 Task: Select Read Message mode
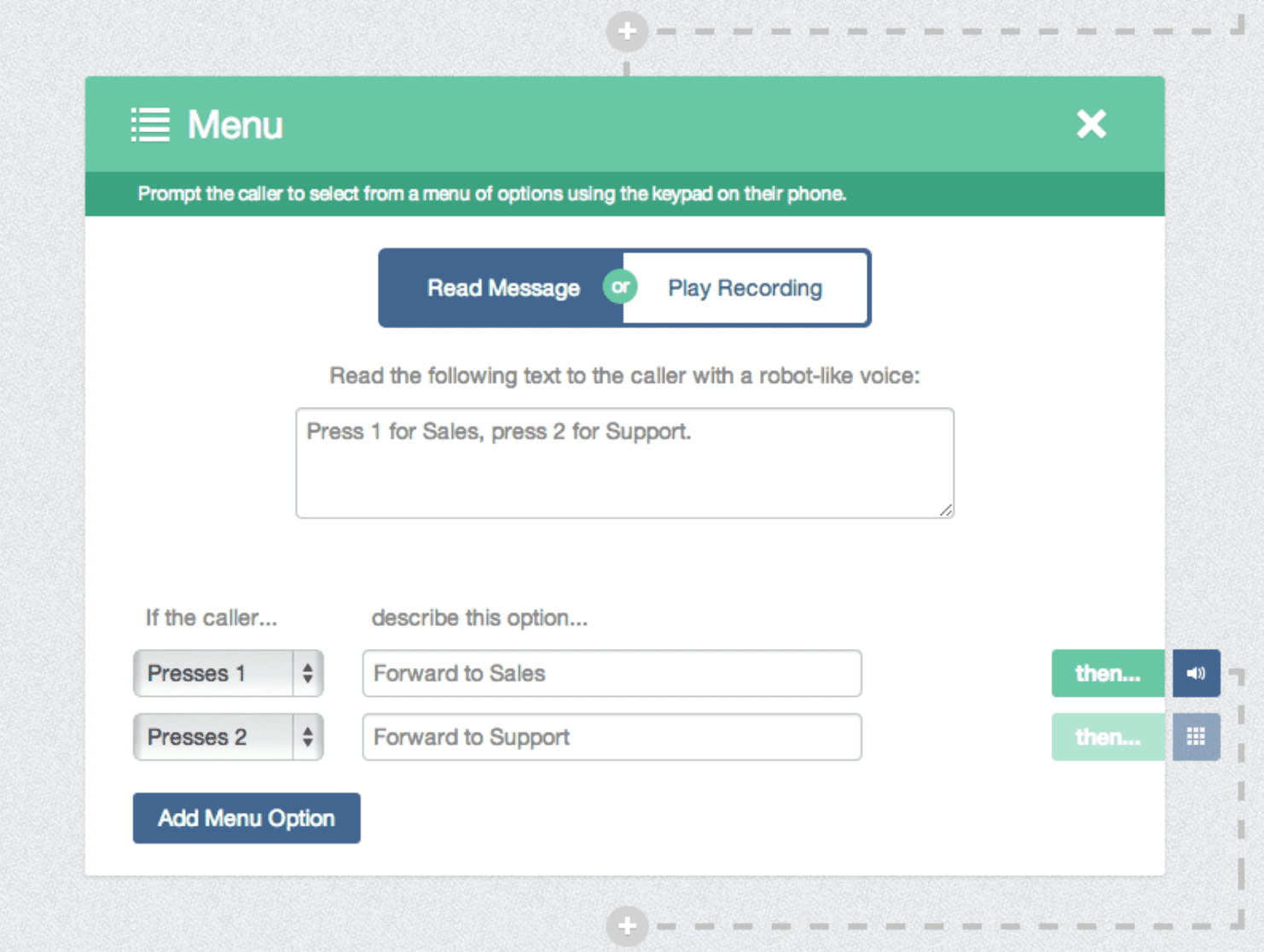point(503,287)
